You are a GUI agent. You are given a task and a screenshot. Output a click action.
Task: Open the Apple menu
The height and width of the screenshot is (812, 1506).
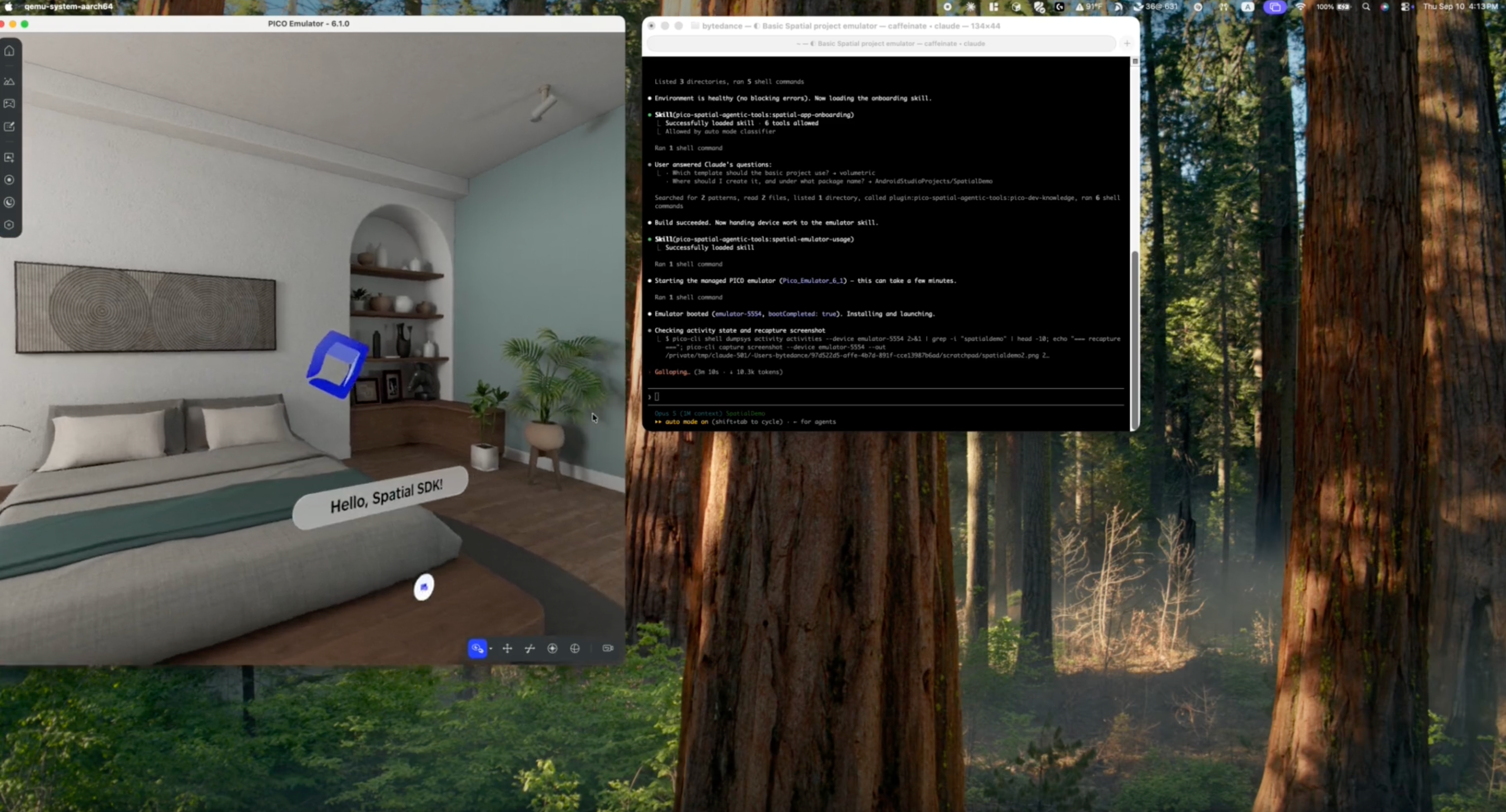[x=9, y=6]
